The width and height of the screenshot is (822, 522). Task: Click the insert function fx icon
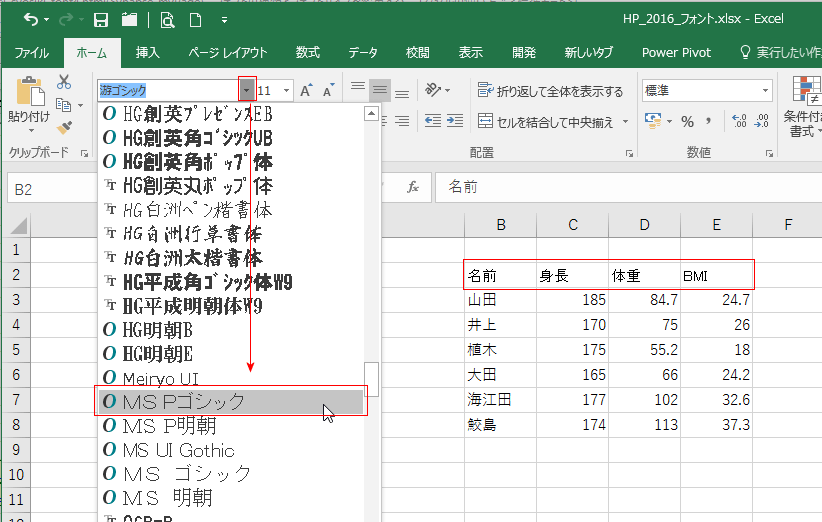[412, 187]
